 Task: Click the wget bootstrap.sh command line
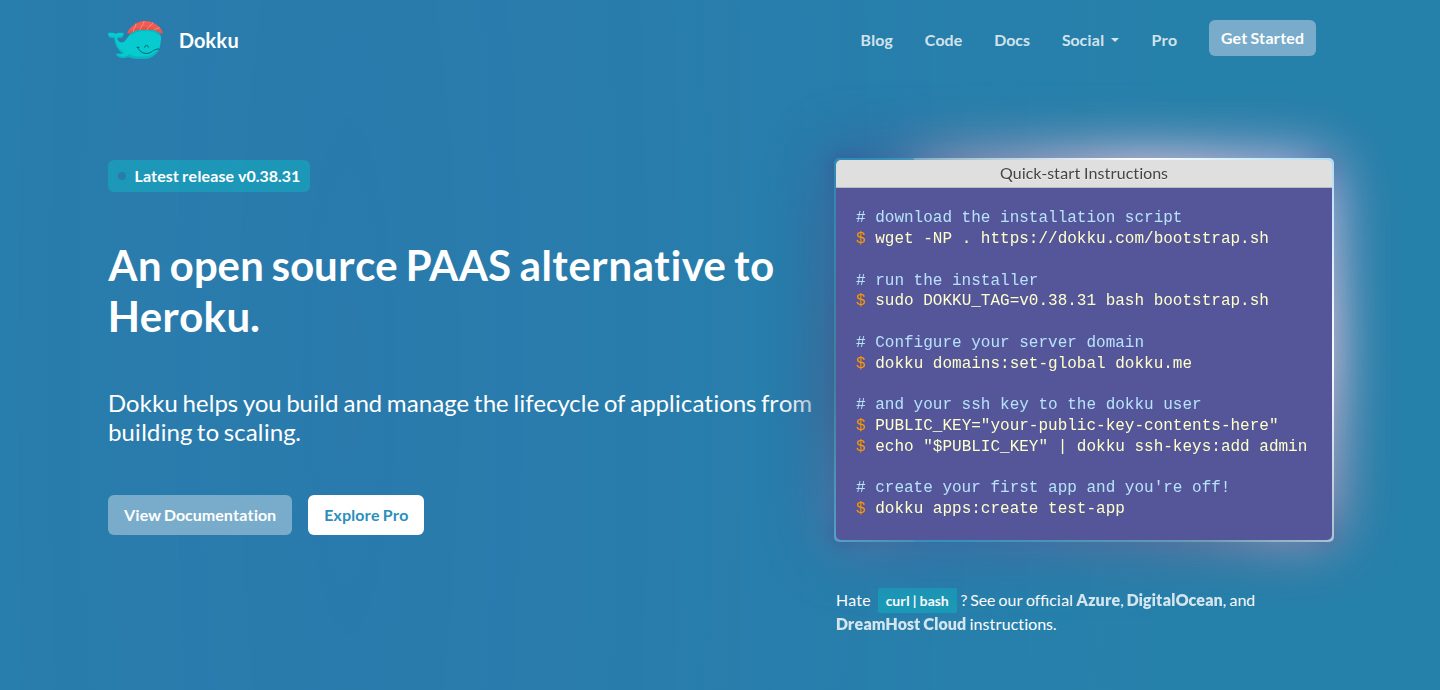point(1062,238)
